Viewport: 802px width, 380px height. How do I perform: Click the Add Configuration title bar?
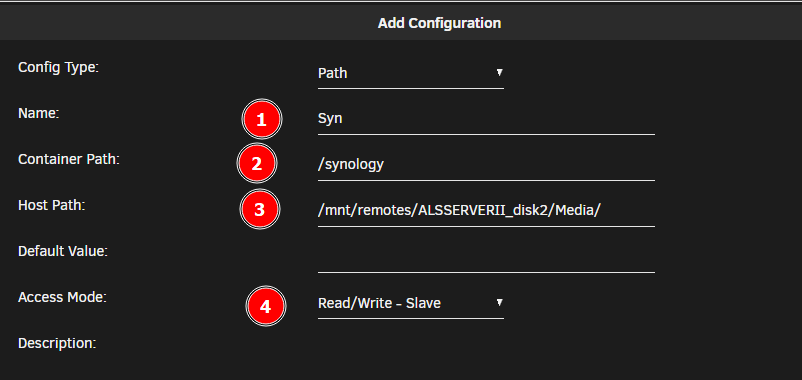click(401, 22)
